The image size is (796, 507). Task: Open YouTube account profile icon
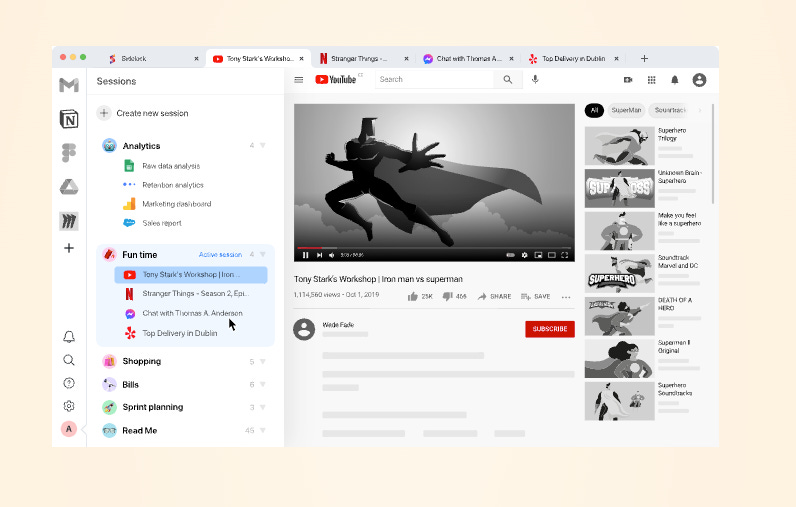(699, 80)
